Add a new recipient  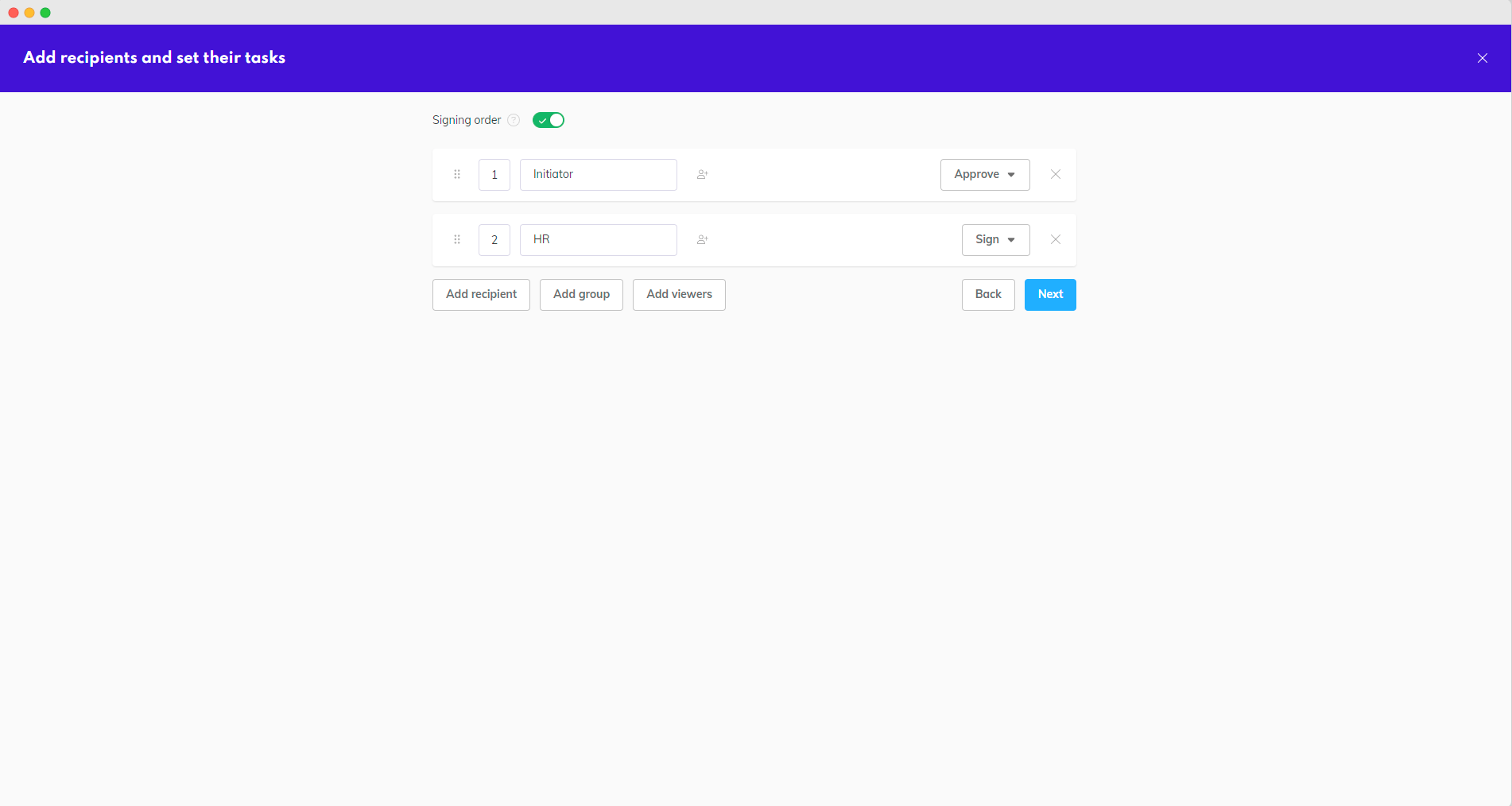pos(480,294)
